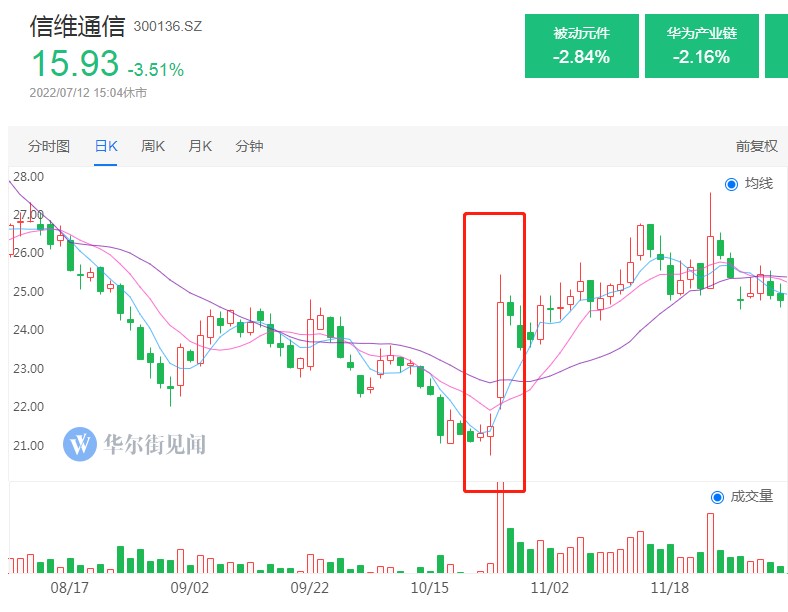Switch to the 分时图 tab
This screenshot has height=612, width=788.
(49, 146)
